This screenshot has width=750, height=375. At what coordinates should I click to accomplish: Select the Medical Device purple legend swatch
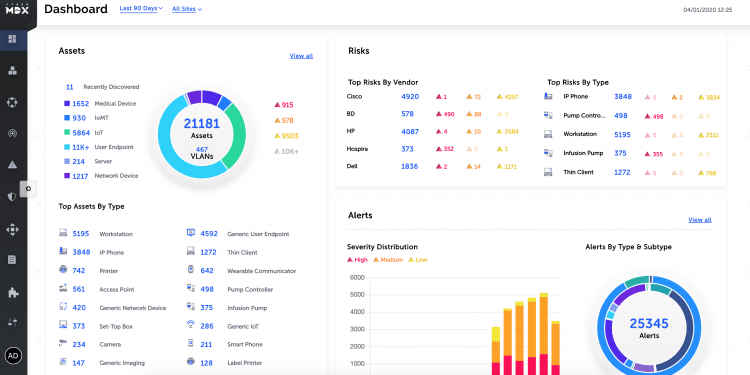coord(67,103)
